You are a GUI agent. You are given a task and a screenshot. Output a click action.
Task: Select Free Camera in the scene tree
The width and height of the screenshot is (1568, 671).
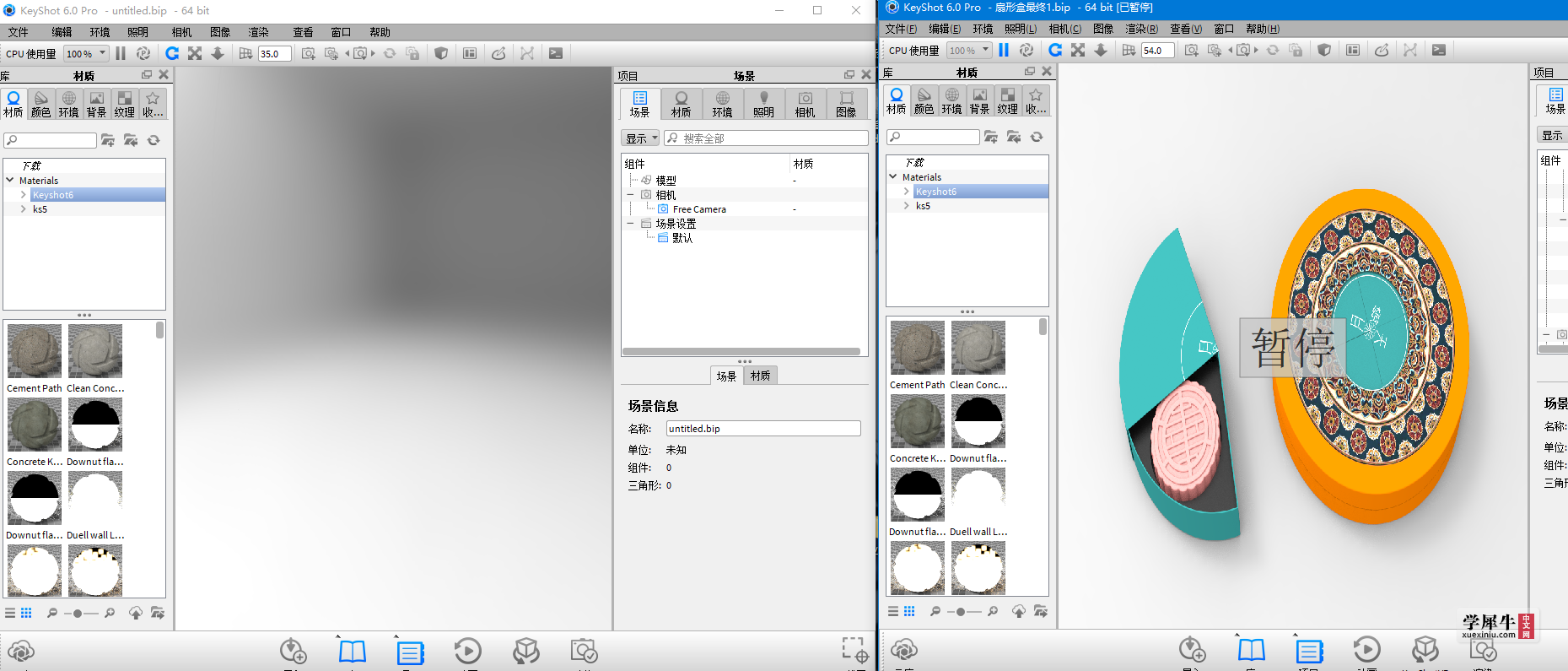point(699,209)
